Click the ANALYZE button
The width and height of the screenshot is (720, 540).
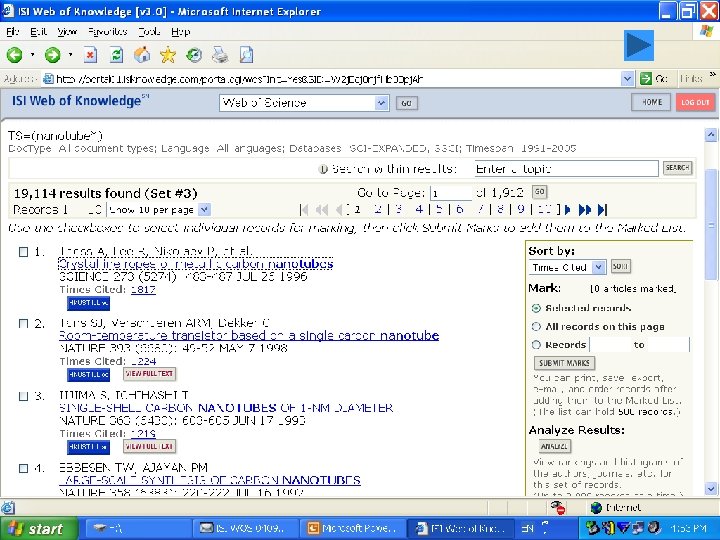tap(555, 446)
